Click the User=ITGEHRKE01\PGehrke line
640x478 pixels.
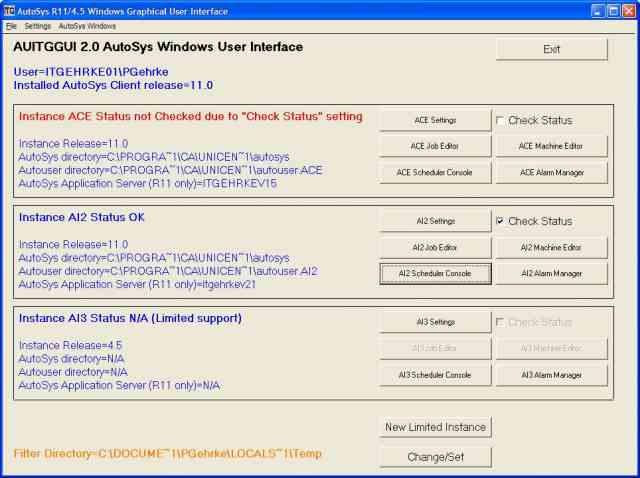91,72
